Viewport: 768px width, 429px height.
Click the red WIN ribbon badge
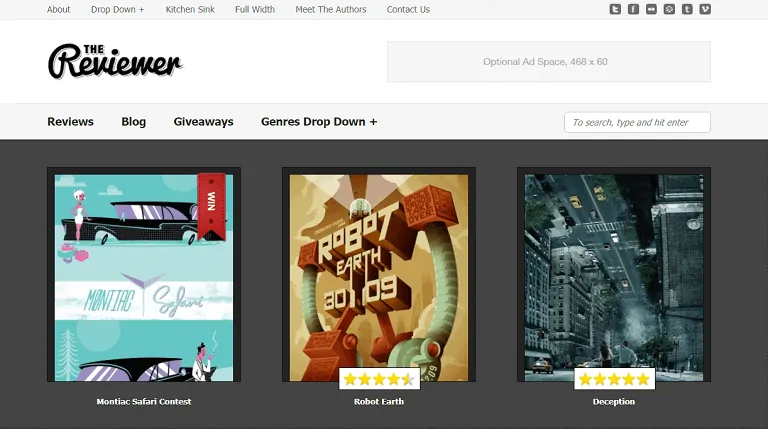[211, 205]
